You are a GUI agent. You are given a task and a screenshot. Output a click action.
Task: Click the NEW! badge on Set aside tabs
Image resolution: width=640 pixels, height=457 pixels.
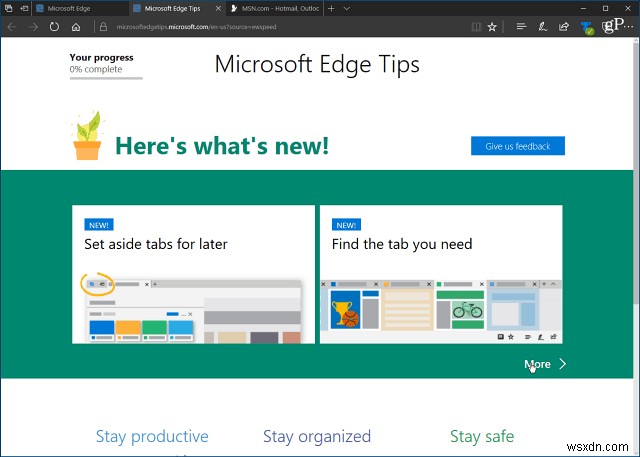click(99, 225)
